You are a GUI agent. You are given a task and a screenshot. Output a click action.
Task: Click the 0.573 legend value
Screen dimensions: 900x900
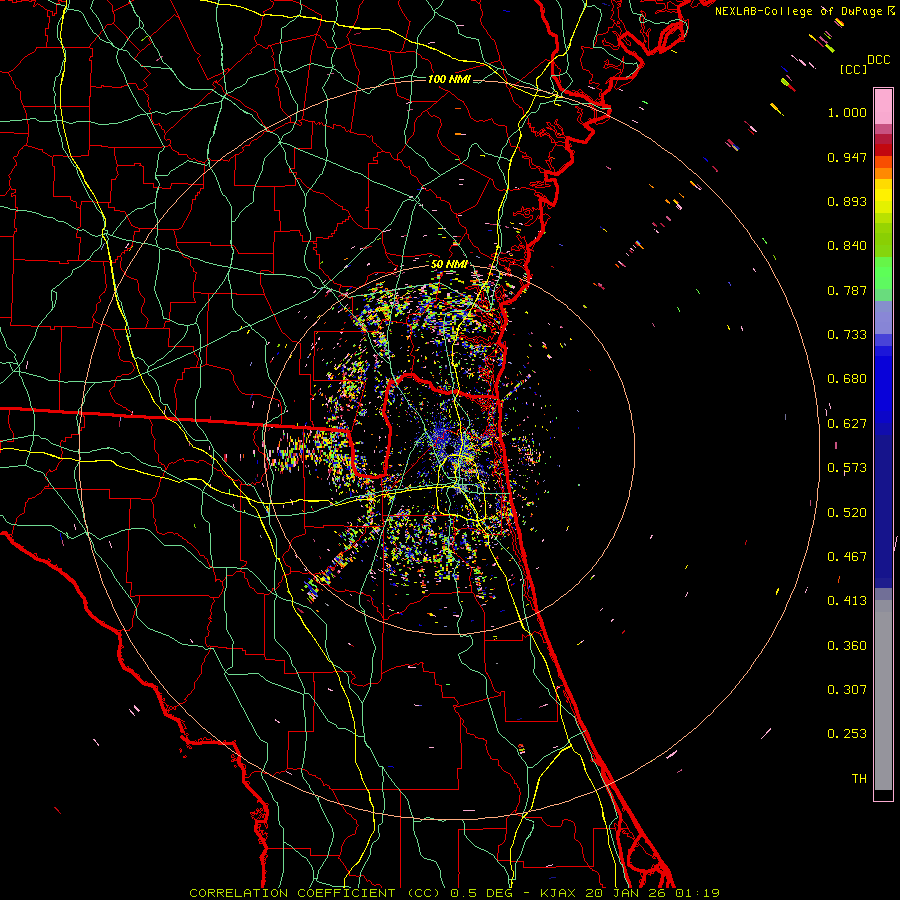(x=847, y=468)
